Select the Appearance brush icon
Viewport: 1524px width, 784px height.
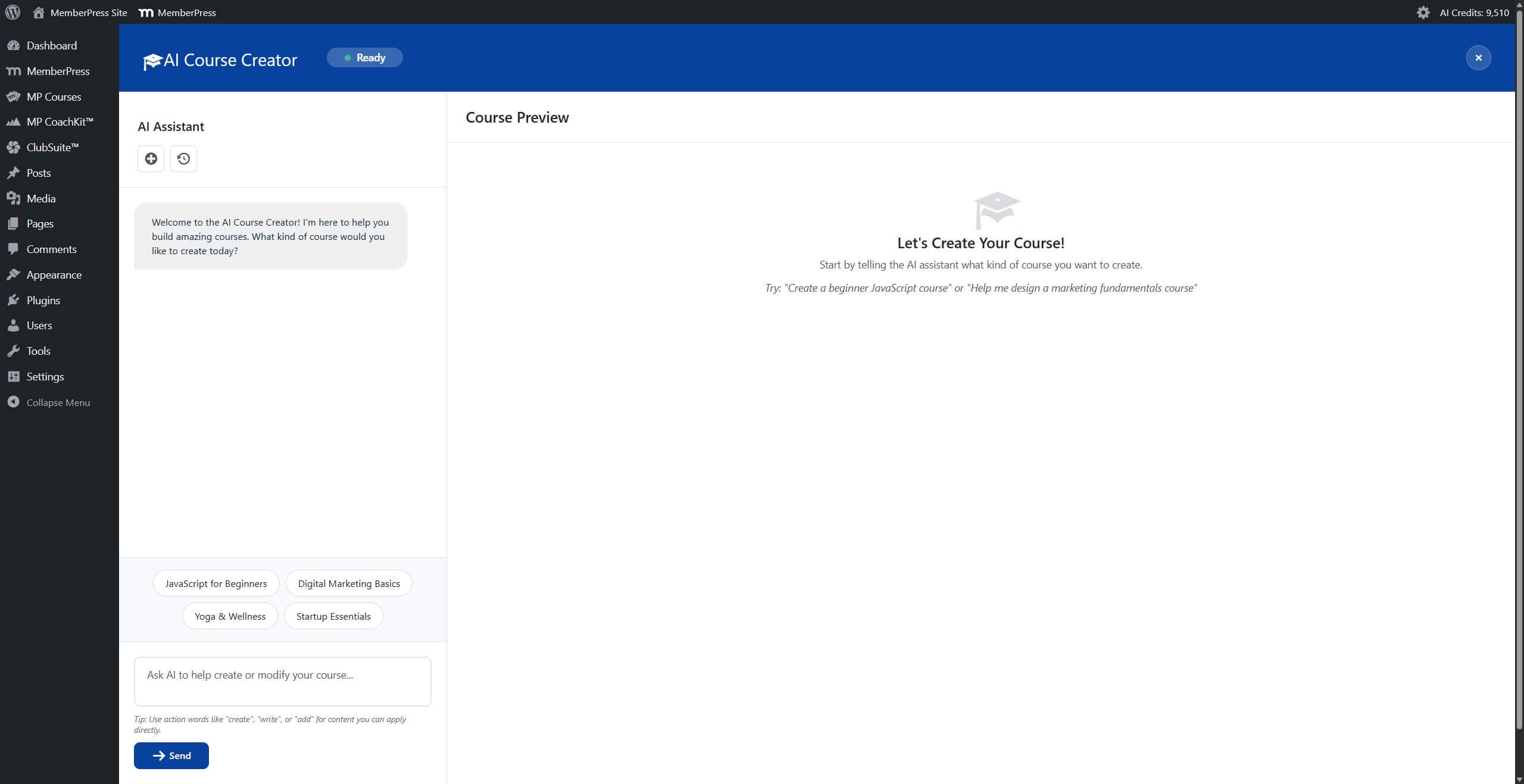click(14, 274)
